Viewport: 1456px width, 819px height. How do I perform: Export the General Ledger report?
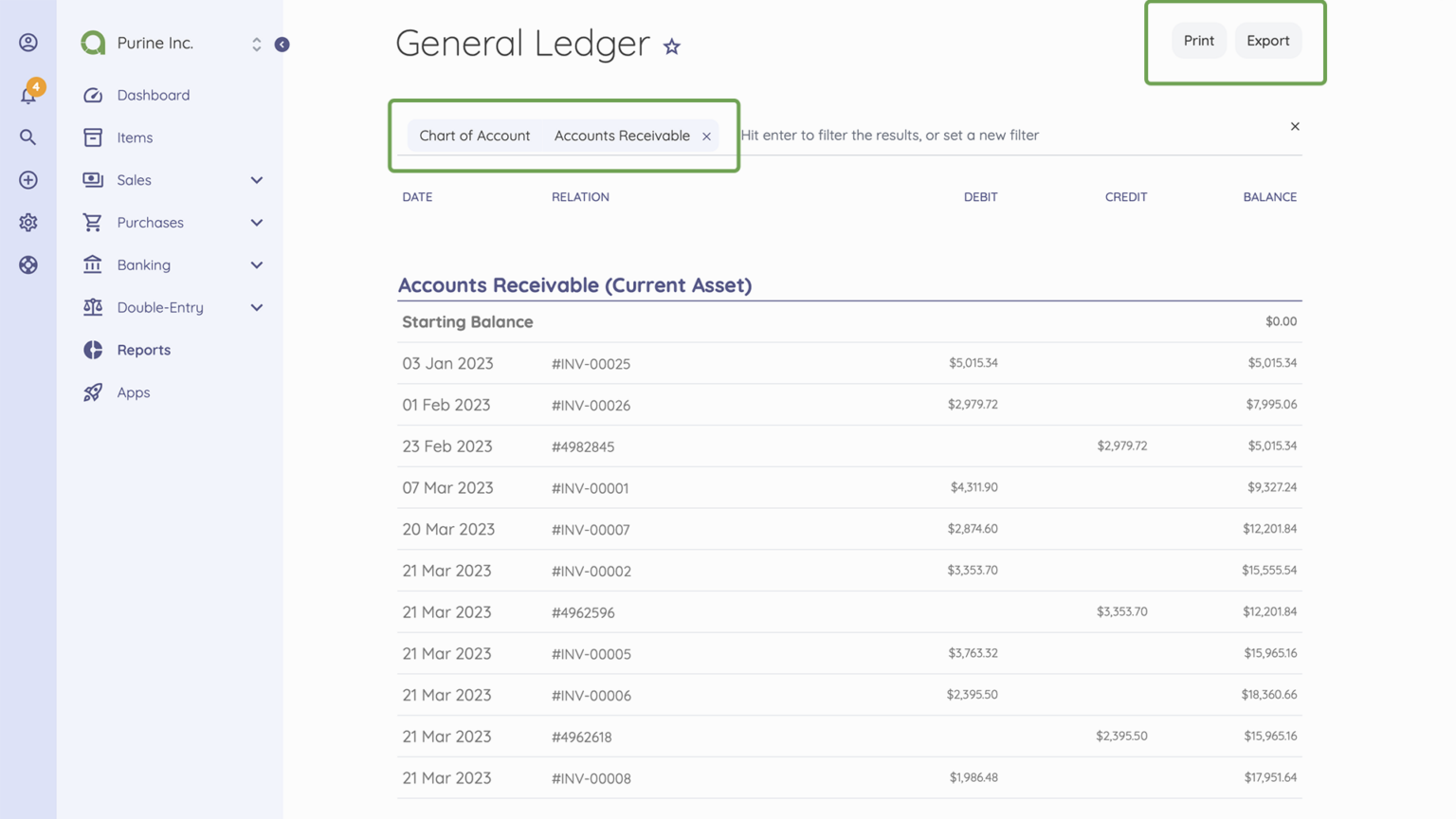1268,40
